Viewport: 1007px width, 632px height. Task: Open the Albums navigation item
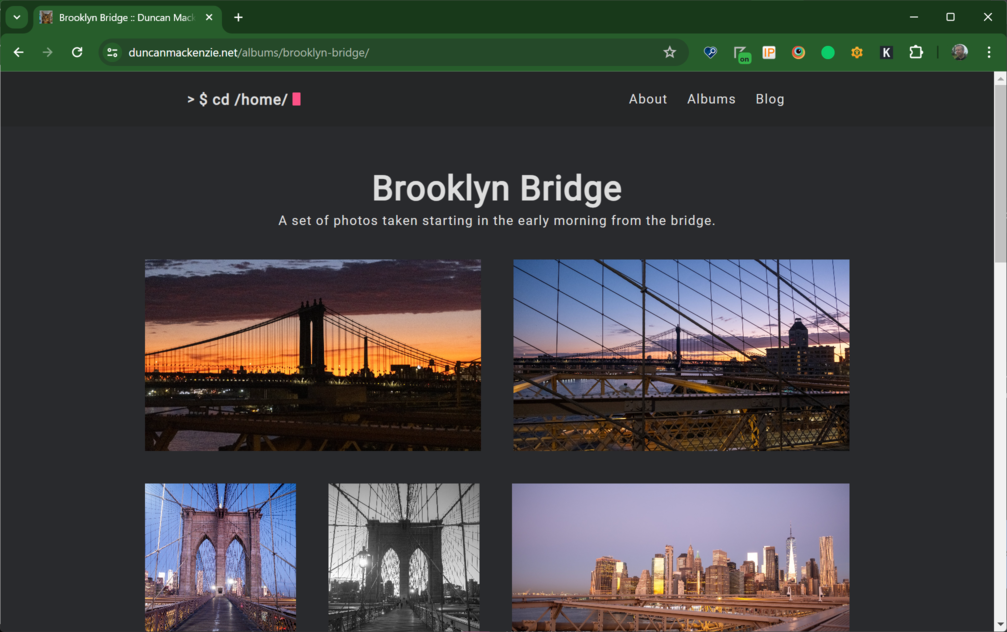(x=711, y=99)
